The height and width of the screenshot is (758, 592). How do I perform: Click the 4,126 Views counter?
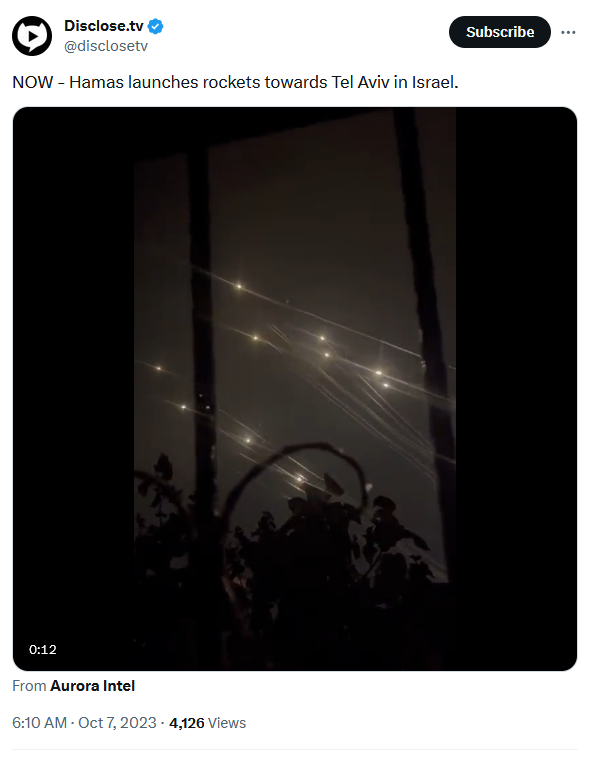207,723
